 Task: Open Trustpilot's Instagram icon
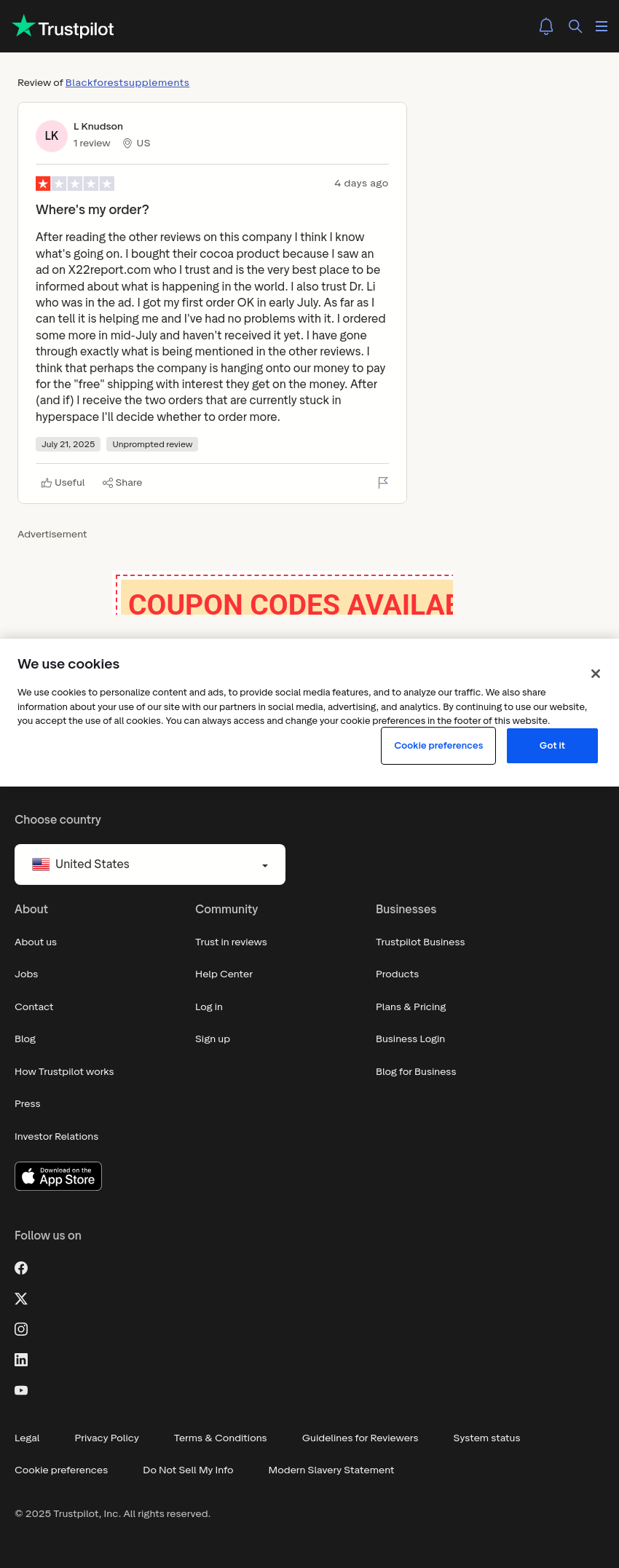21,1329
